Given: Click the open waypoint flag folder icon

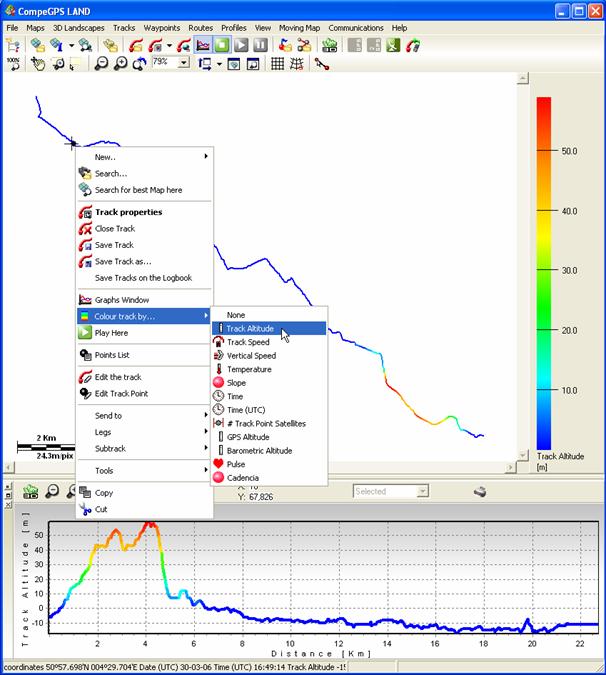Looking at the screenshot, I should click(x=285, y=45).
